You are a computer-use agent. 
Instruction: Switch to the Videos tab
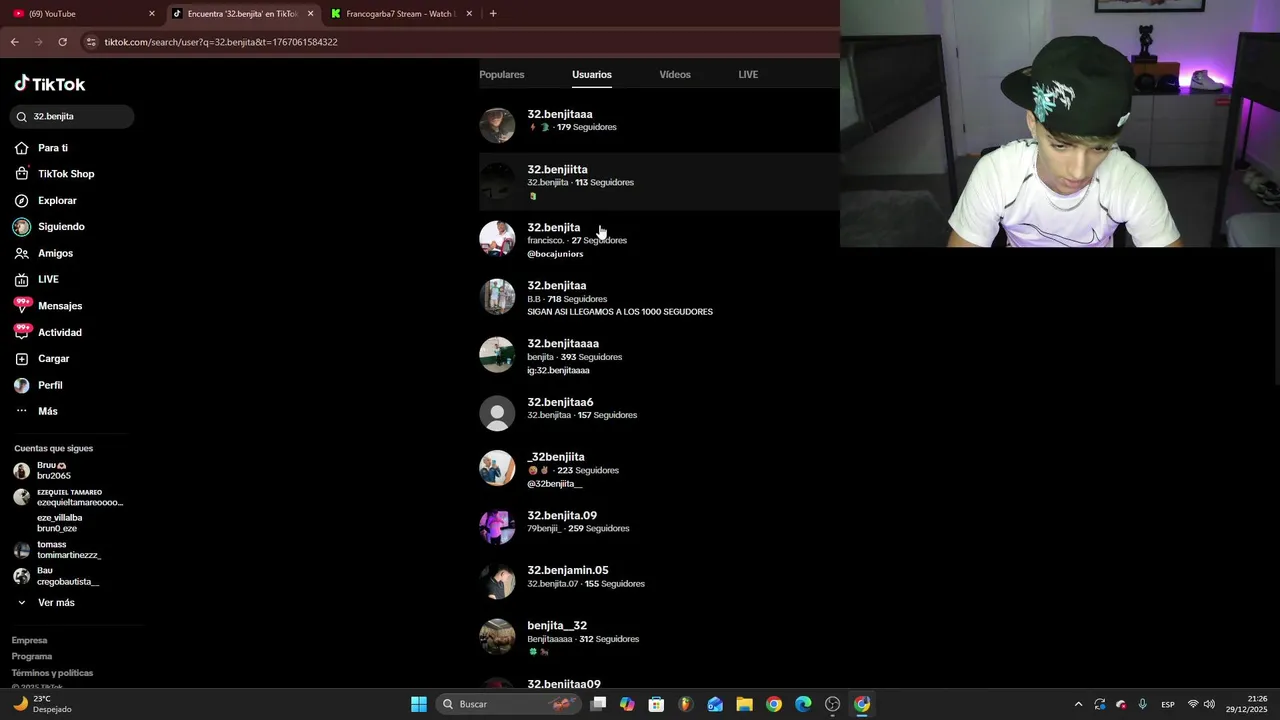point(675,75)
